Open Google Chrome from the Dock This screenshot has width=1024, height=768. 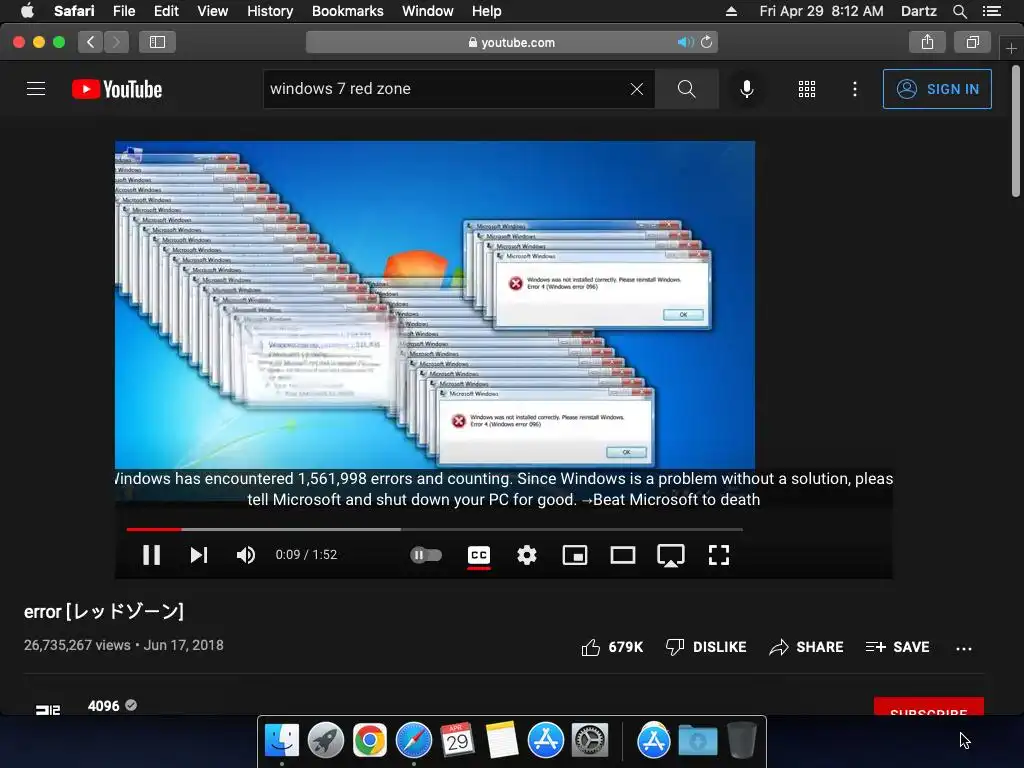370,741
